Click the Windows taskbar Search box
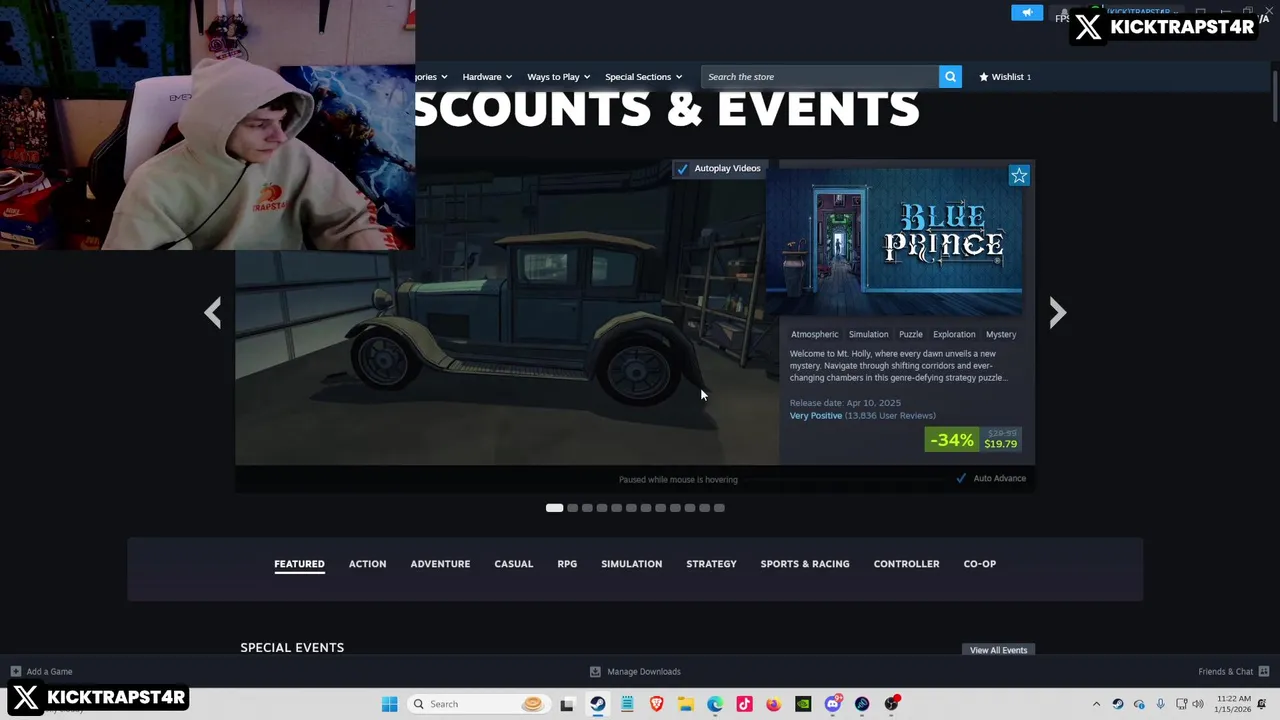This screenshot has width=1280, height=720. (x=480, y=704)
